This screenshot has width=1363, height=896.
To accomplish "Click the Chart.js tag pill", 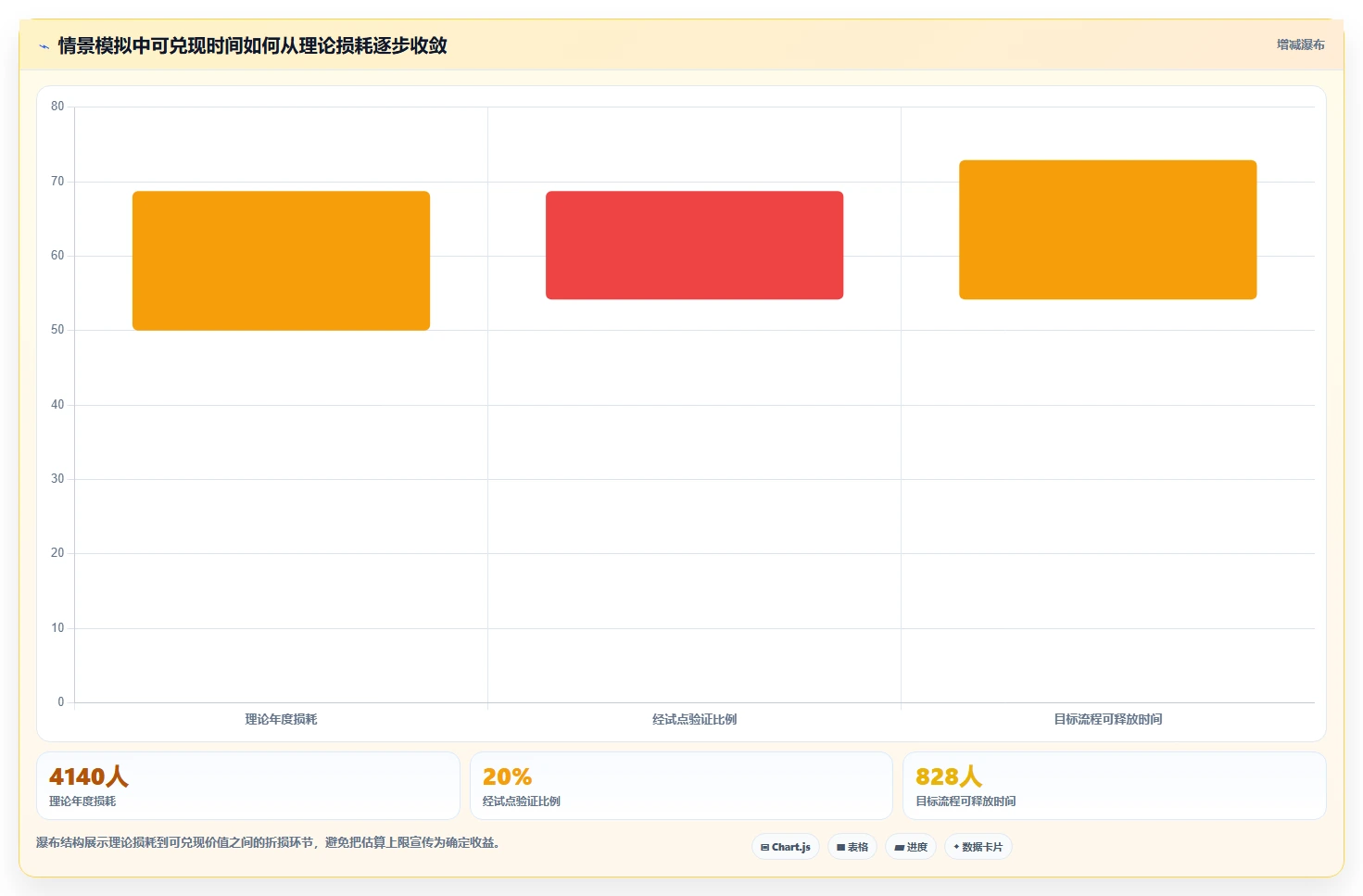I will [x=786, y=847].
